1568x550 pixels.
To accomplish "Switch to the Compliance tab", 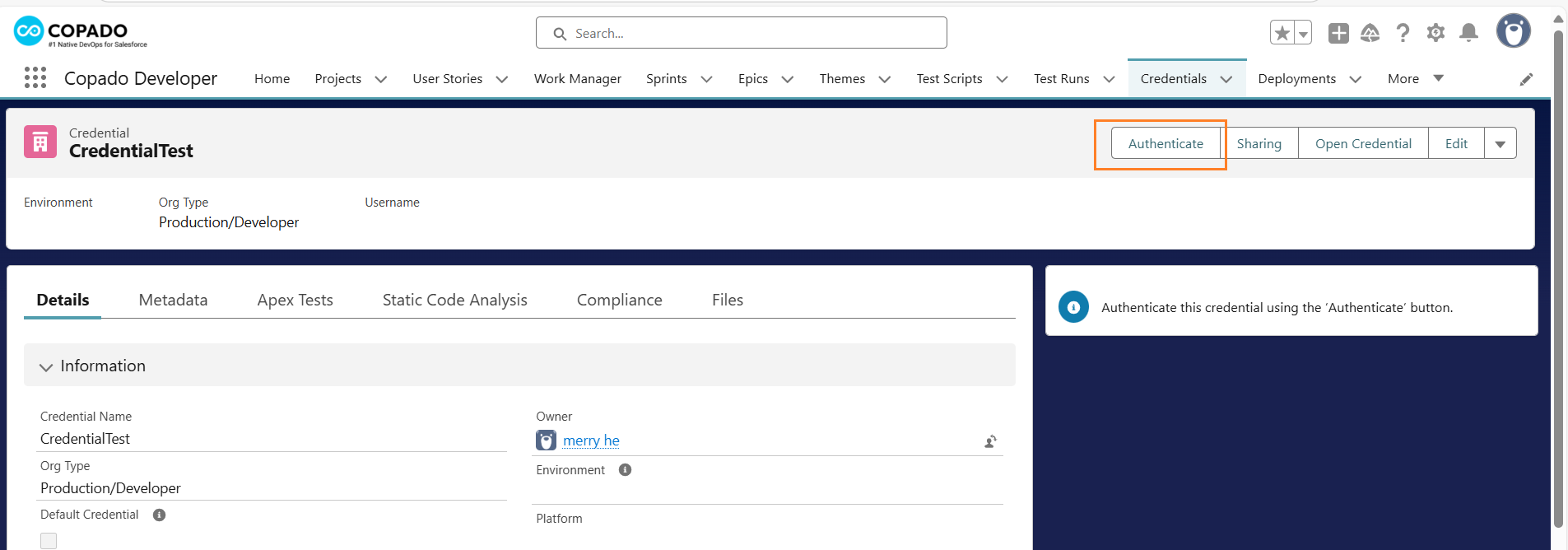I will 620,301.
